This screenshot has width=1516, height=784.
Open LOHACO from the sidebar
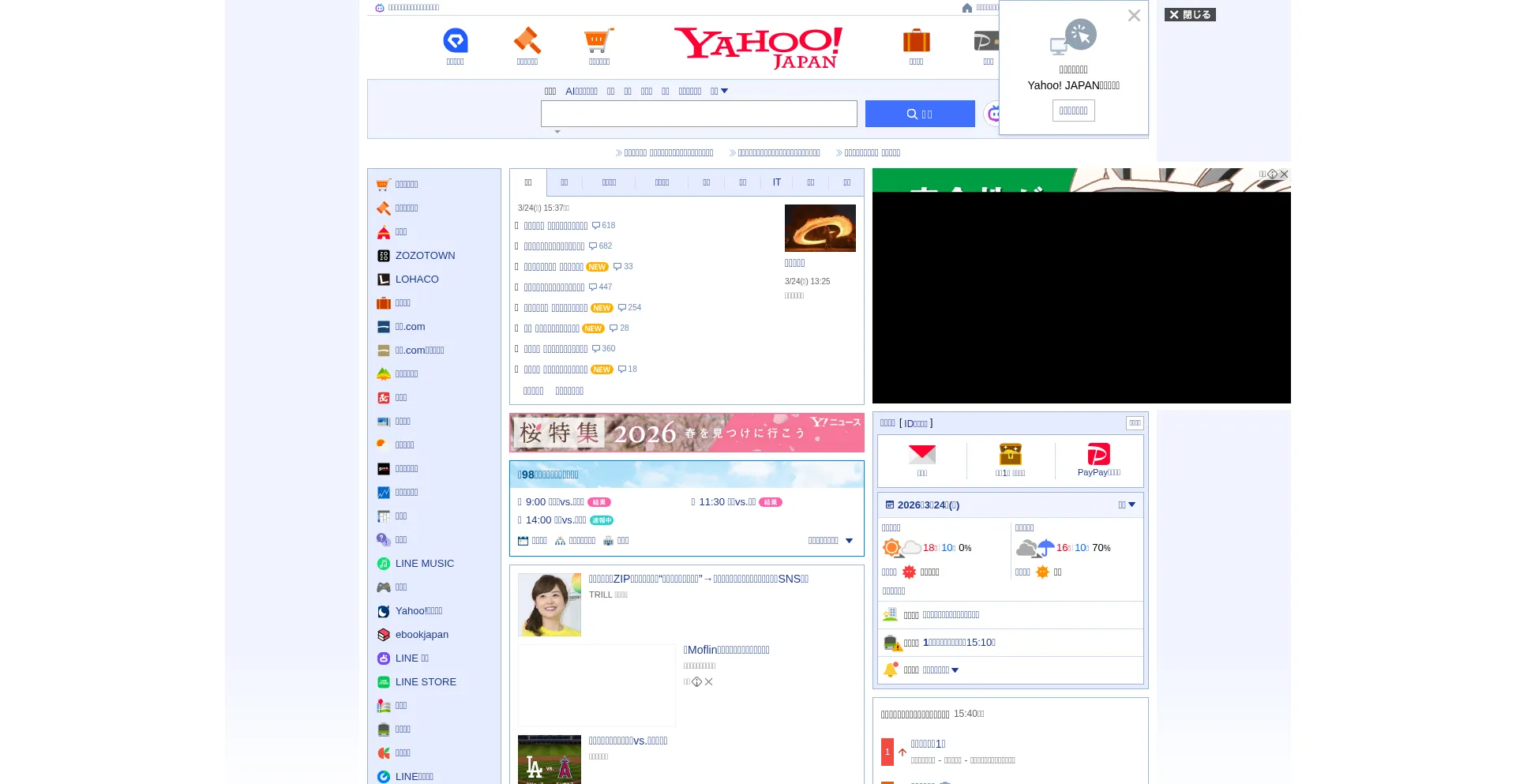(417, 279)
